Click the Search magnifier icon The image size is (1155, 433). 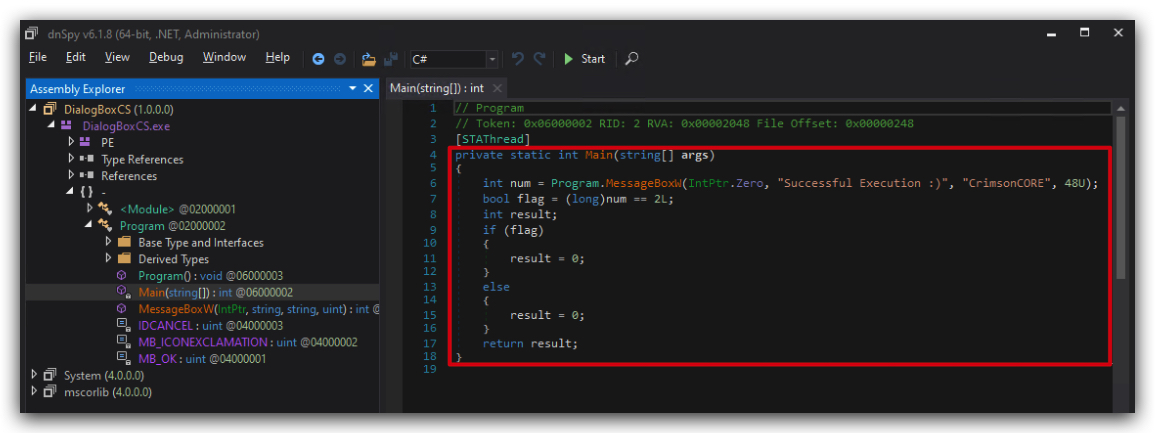coord(631,58)
